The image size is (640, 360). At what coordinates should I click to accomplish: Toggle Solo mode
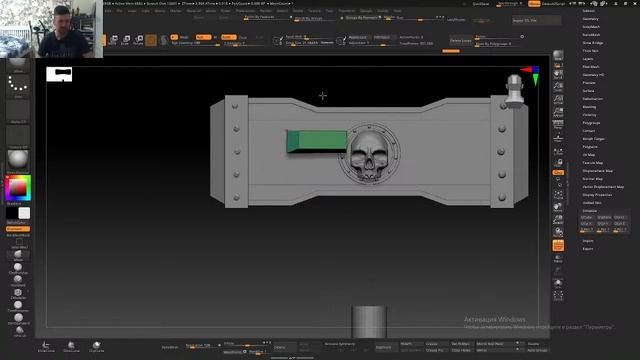click(x=558, y=283)
